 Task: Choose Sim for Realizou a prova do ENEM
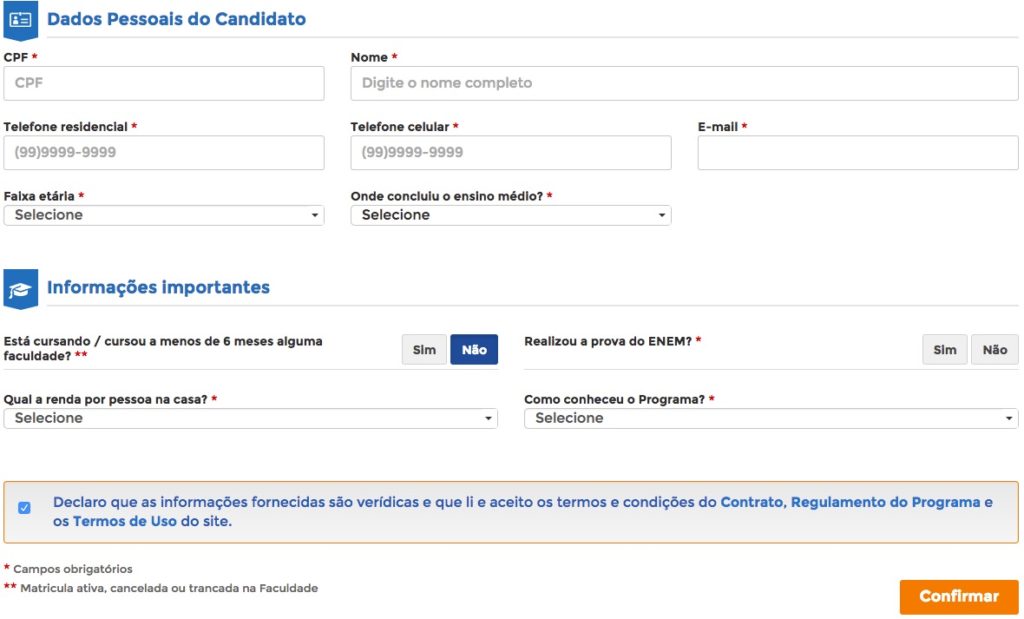(945, 350)
